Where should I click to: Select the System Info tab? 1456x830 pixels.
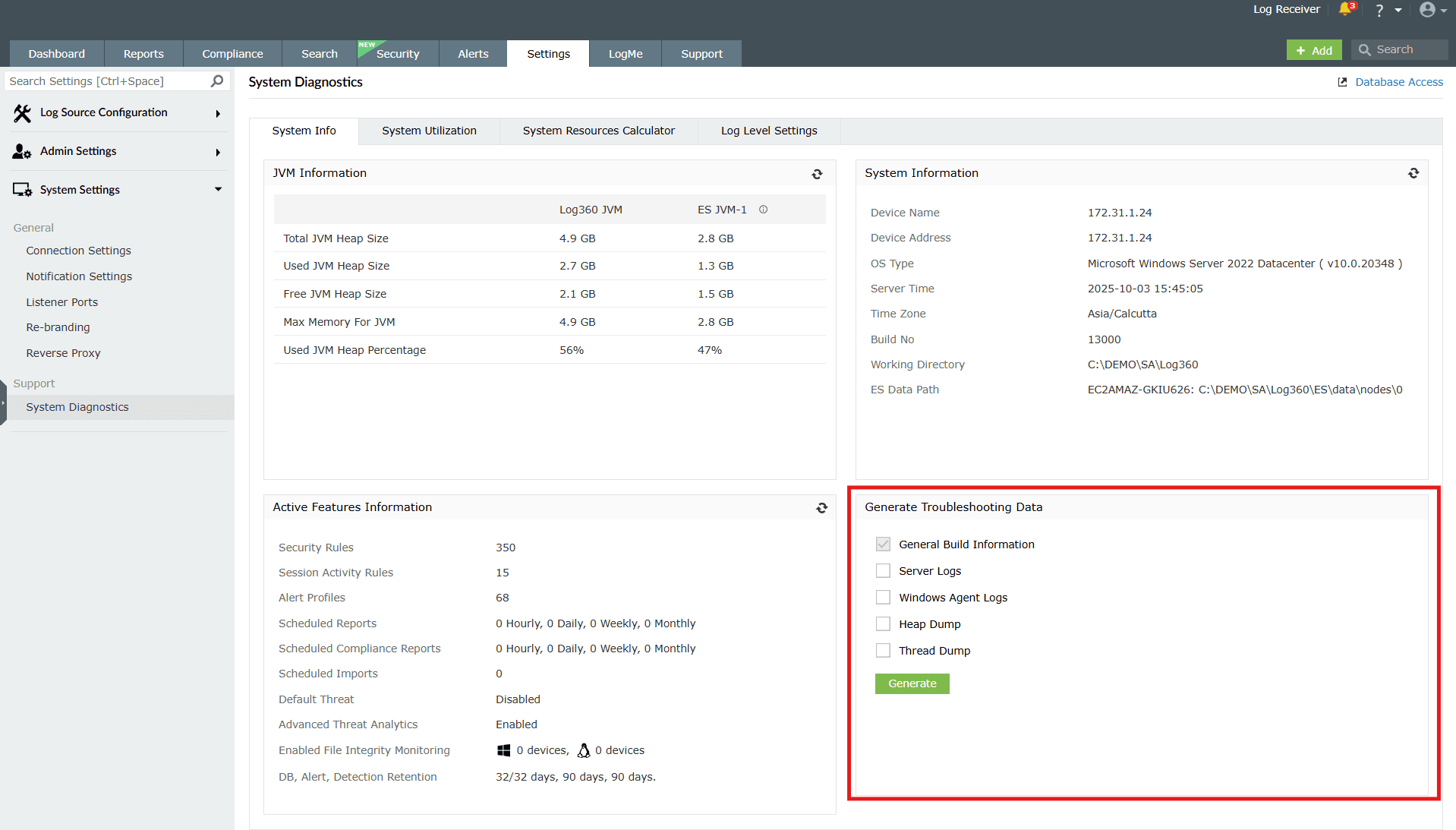tap(304, 131)
